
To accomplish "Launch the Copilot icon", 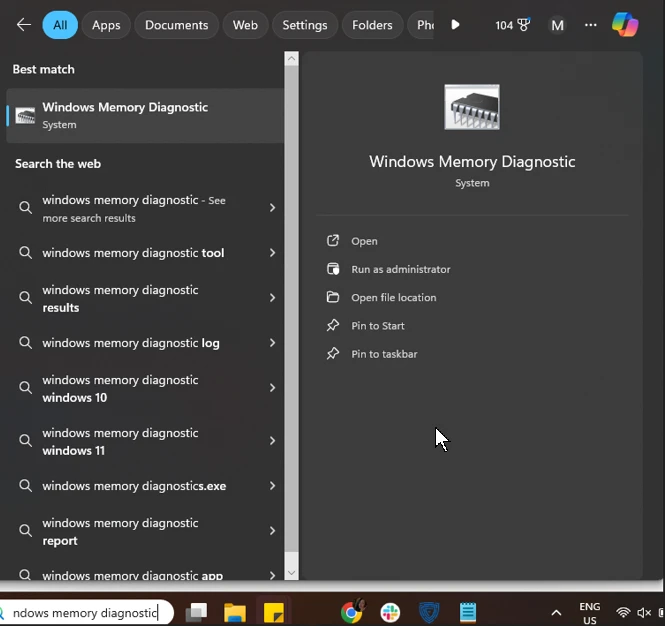I will 625,25.
